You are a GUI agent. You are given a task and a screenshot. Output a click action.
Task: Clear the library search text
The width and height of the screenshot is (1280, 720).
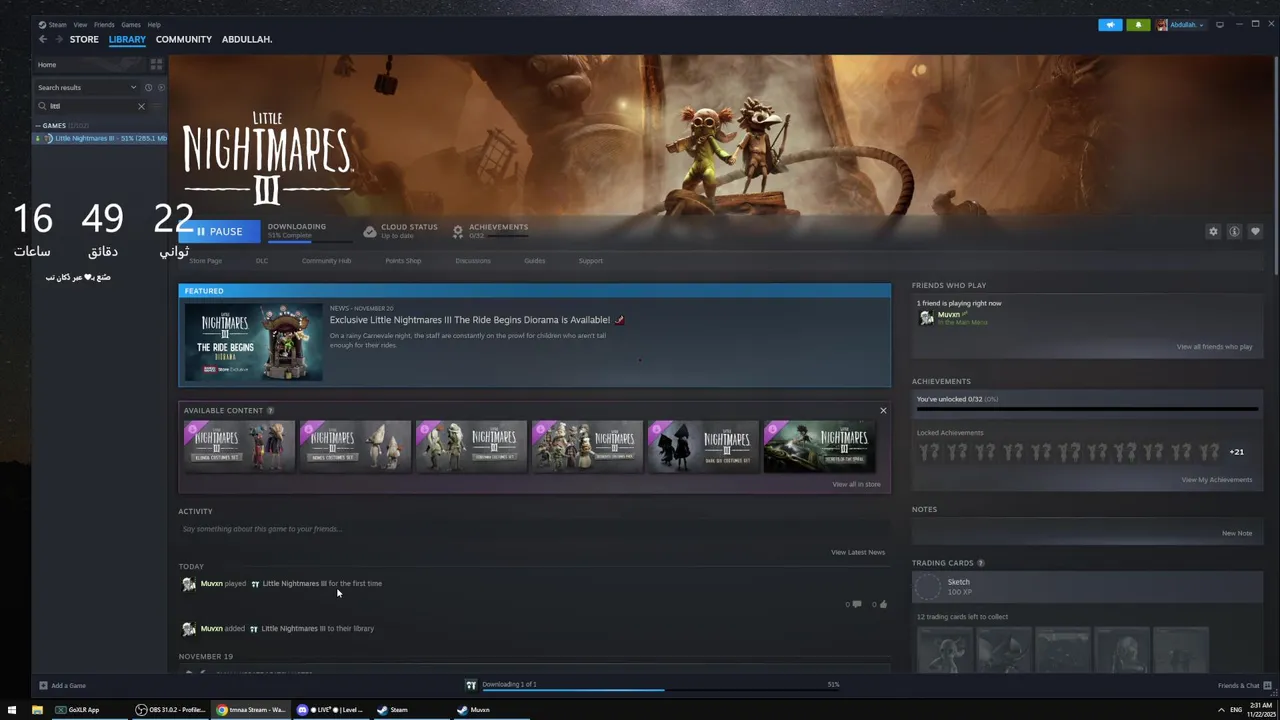[141, 106]
